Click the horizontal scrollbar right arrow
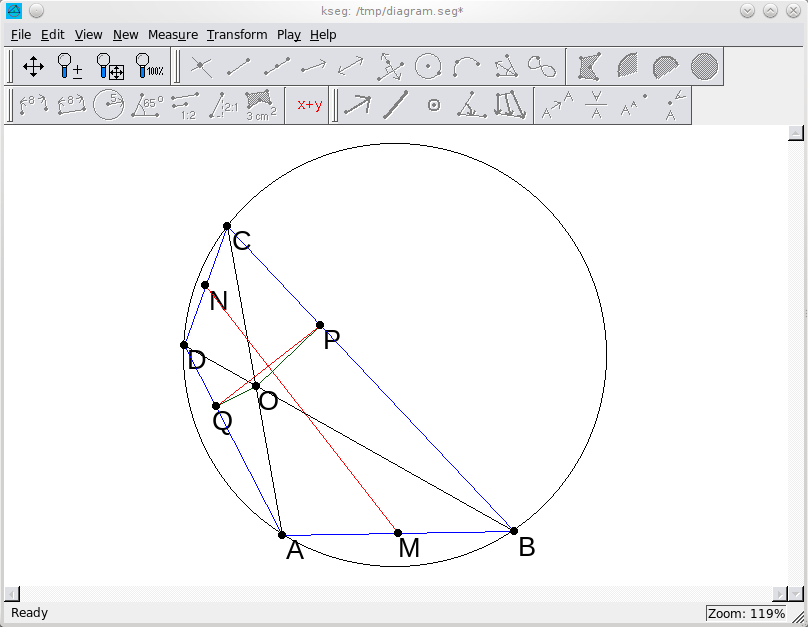 (x=780, y=594)
